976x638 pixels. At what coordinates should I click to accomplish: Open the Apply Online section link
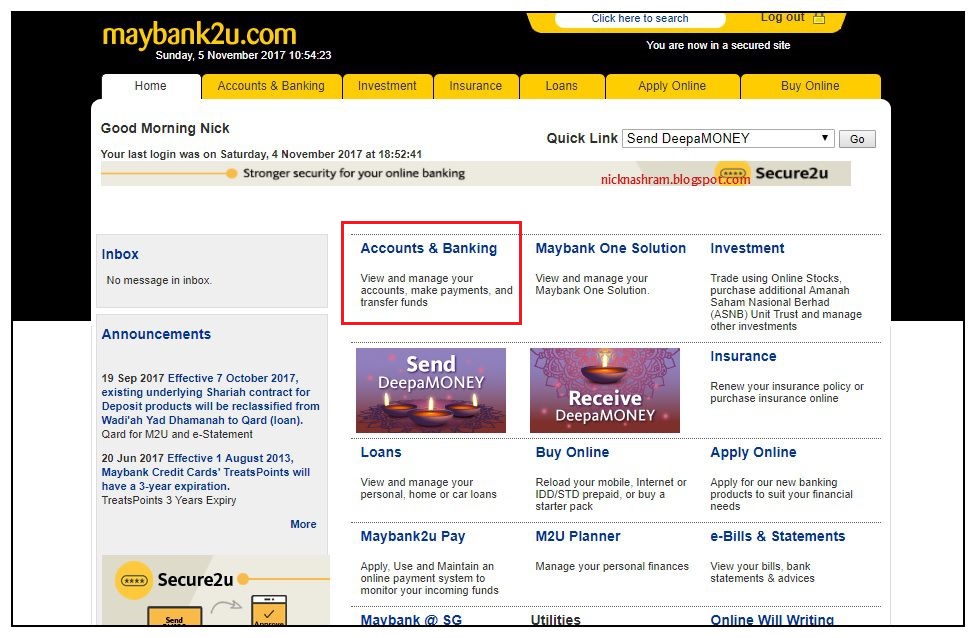pyautogui.click(x=753, y=453)
